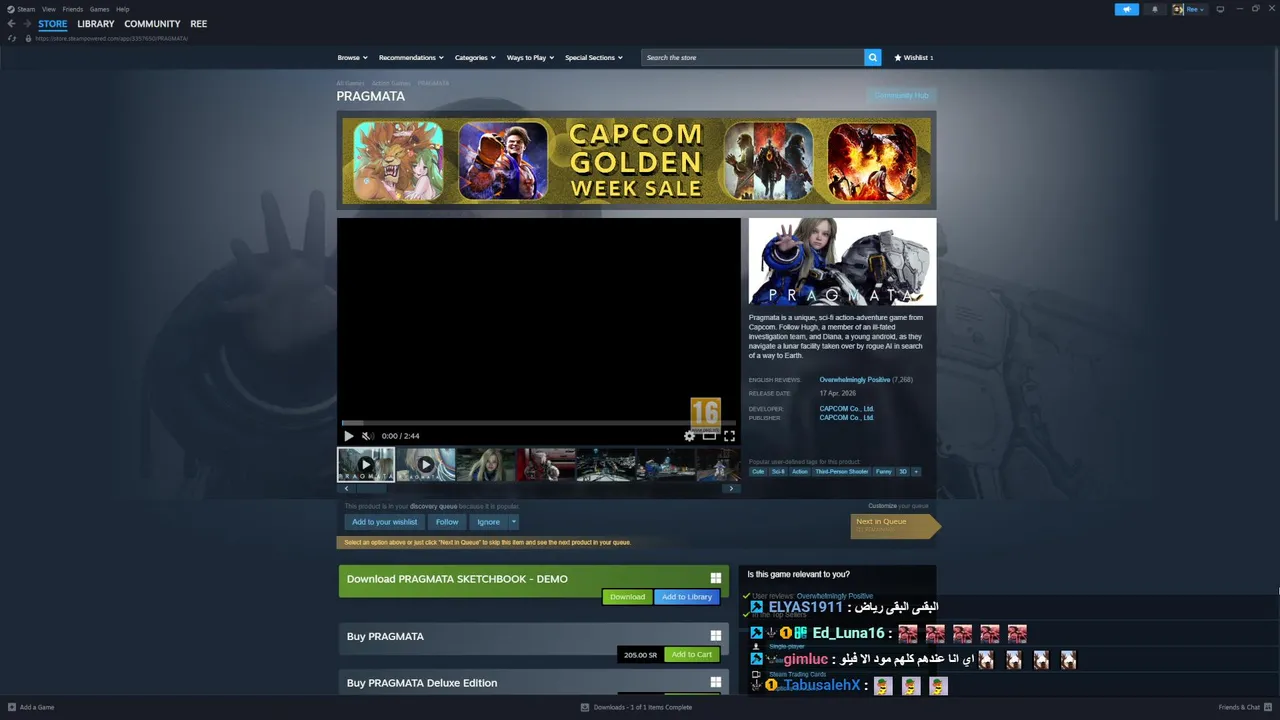The image size is (1280, 720).
Task: Download the PRAGMATA Sketchbook demo
Action: [x=628, y=597]
